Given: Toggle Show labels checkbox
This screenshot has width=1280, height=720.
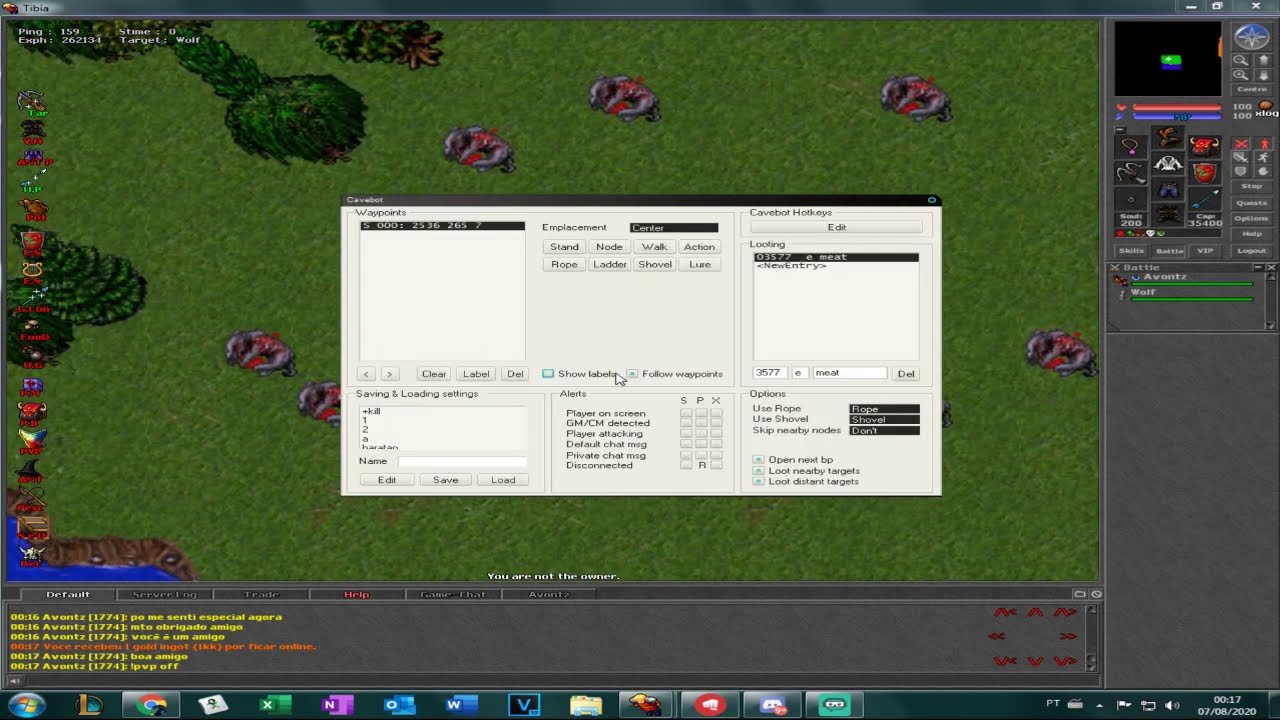Looking at the screenshot, I should click(548, 374).
